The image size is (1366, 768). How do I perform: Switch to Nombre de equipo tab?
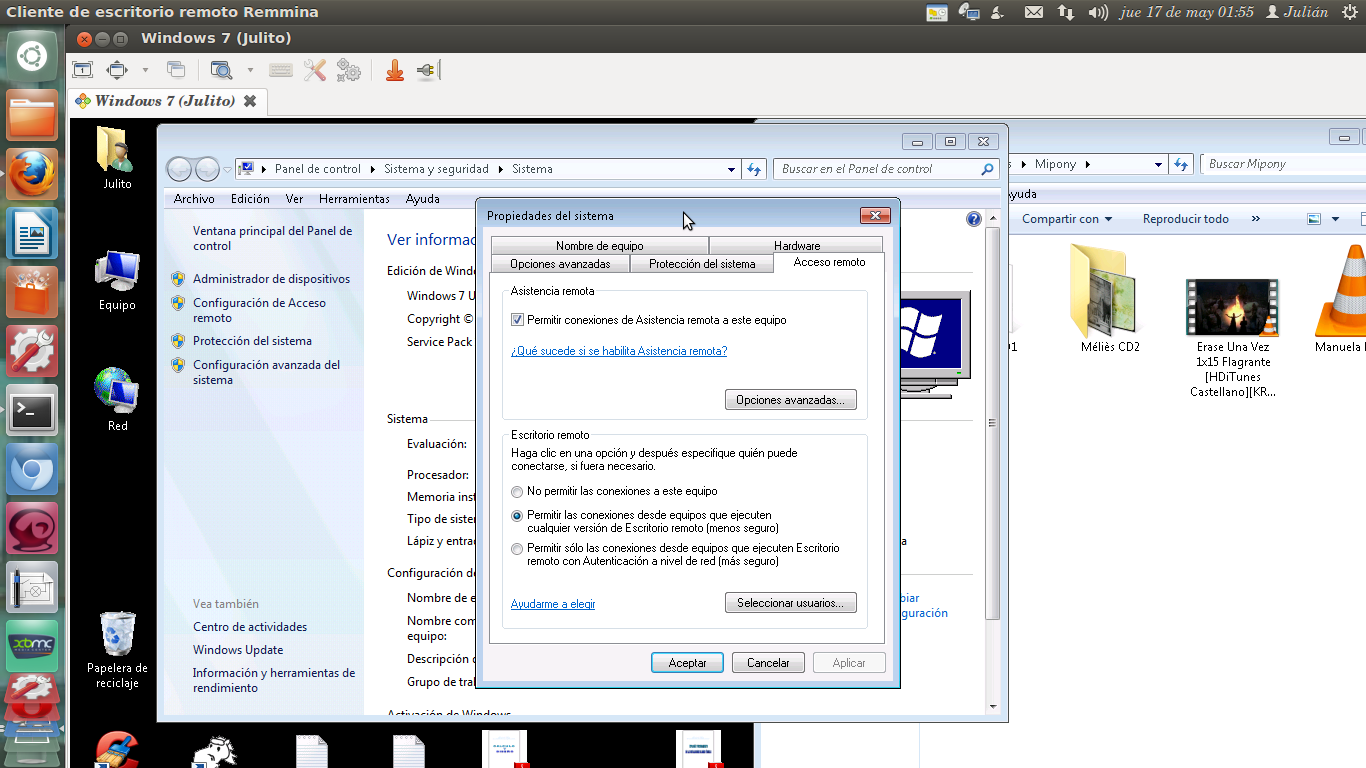600,246
